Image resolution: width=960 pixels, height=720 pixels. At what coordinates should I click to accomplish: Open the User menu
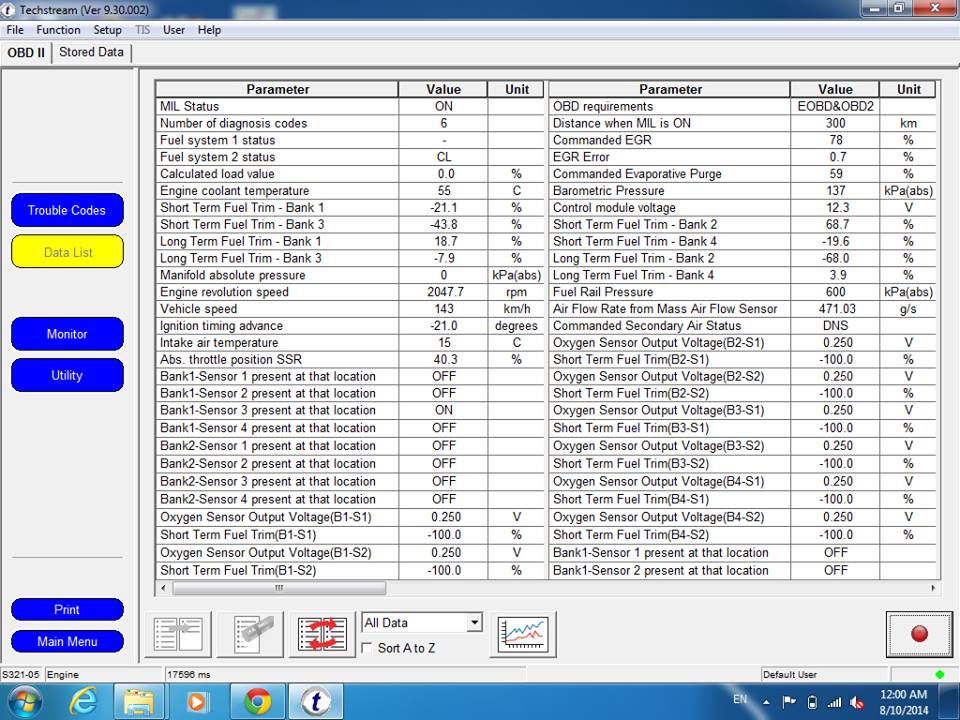point(174,30)
